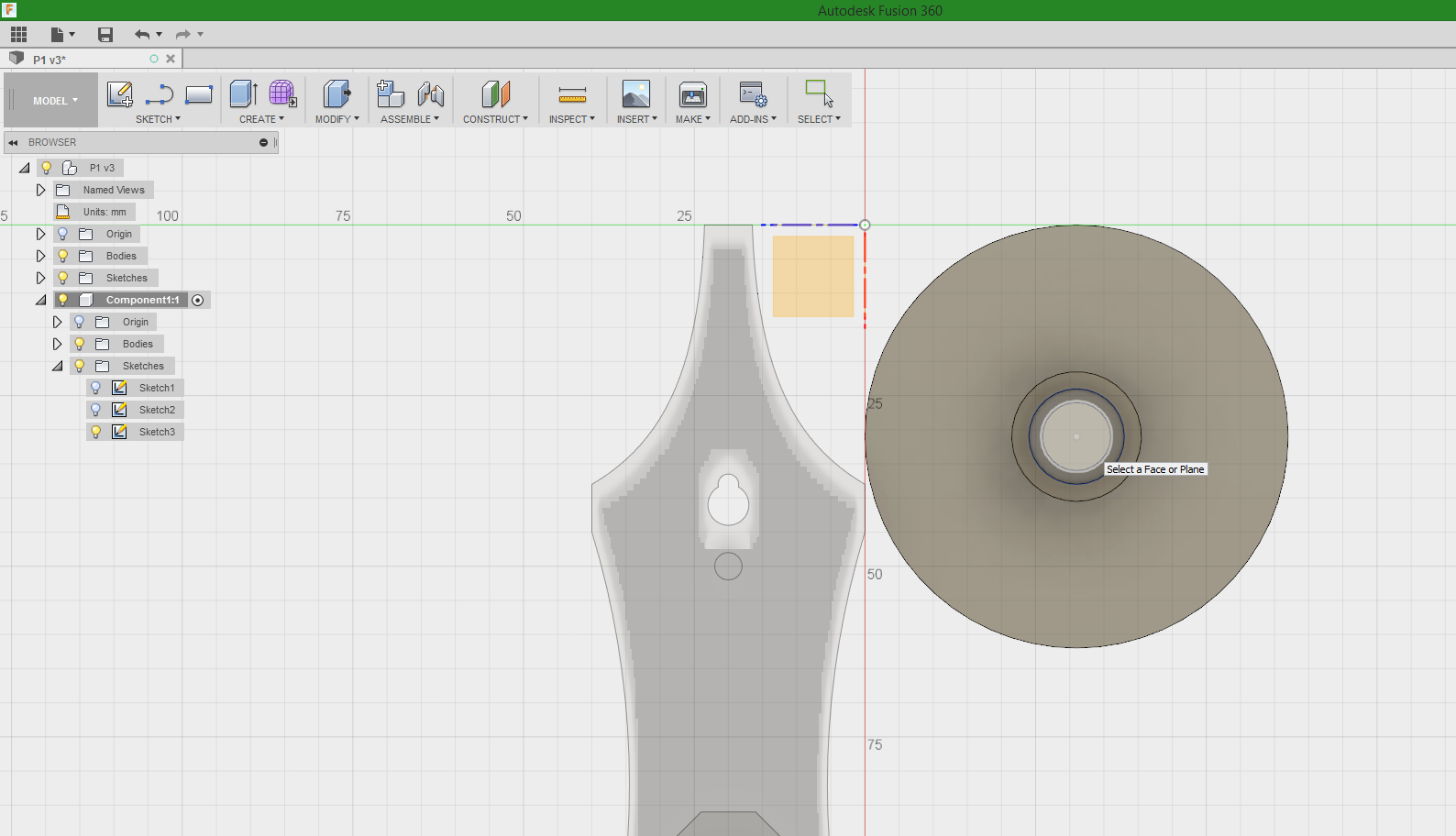
Task: Click Component1:1 activate radio button
Action: coord(198,300)
